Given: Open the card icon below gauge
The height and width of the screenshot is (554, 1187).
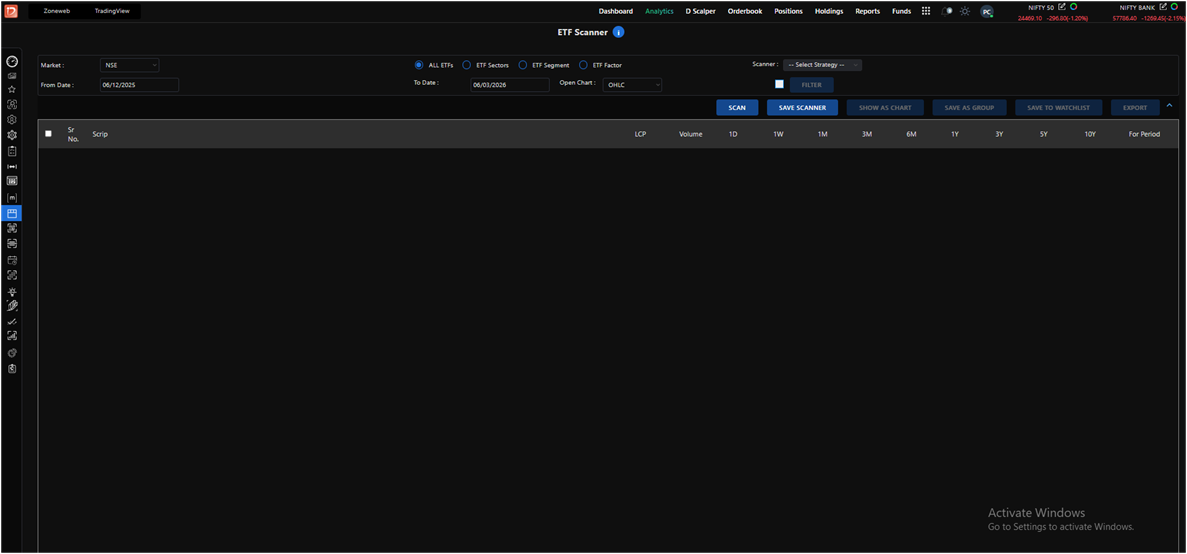Looking at the screenshot, I should coord(11,76).
